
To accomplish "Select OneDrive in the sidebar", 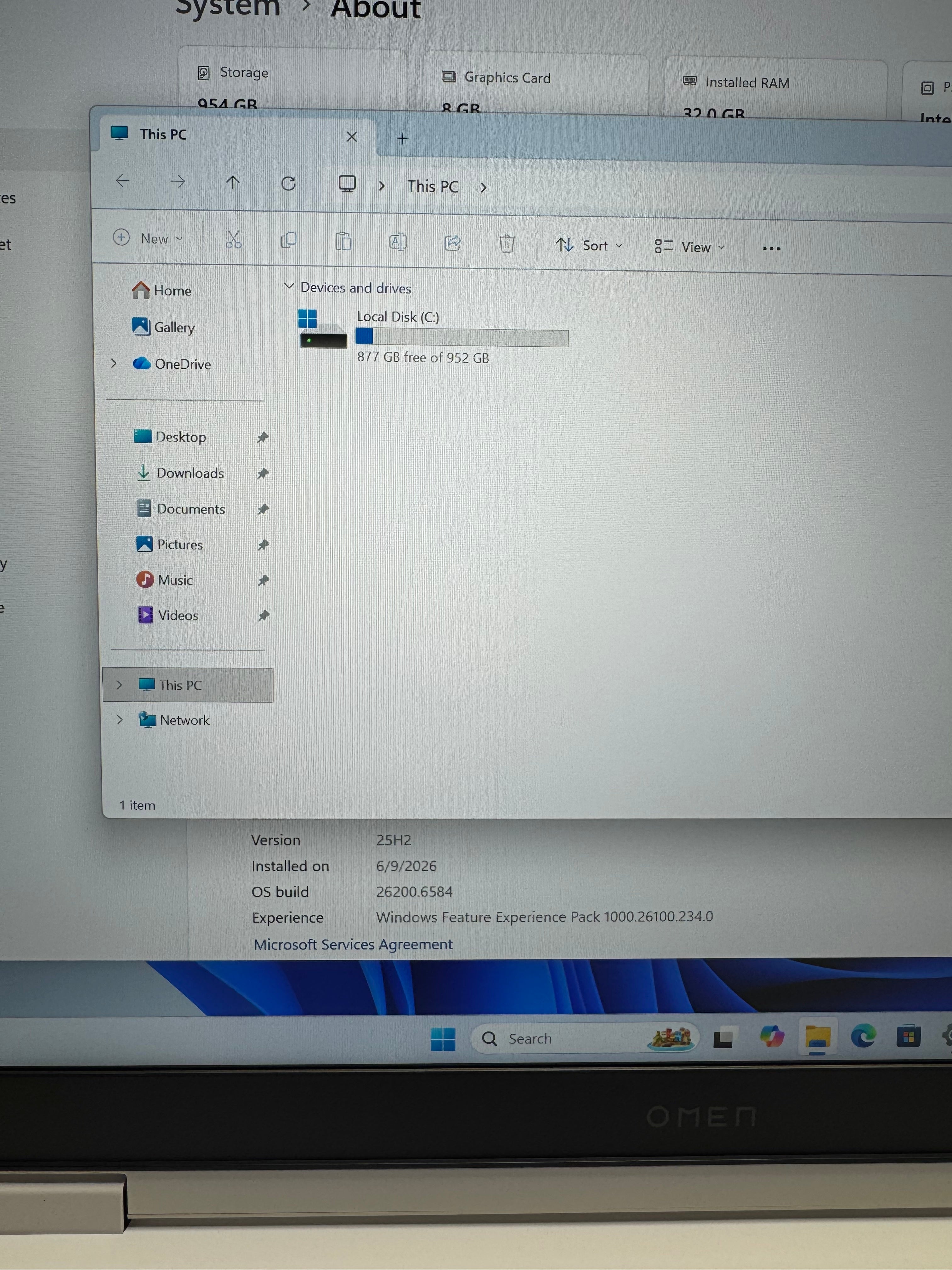I will [x=172, y=364].
